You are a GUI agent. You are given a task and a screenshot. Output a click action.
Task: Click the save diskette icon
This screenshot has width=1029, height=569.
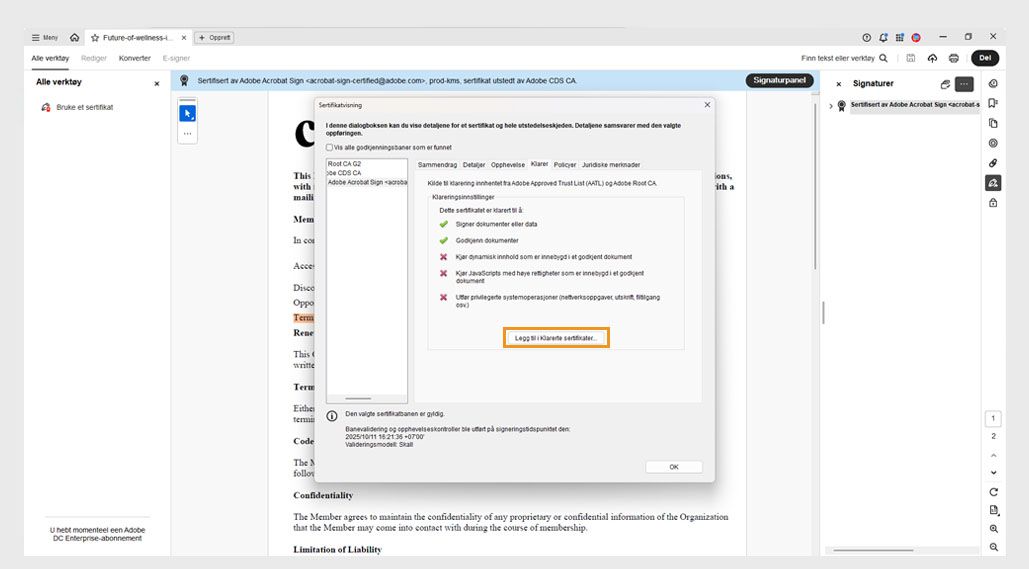[x=911, y=58]
